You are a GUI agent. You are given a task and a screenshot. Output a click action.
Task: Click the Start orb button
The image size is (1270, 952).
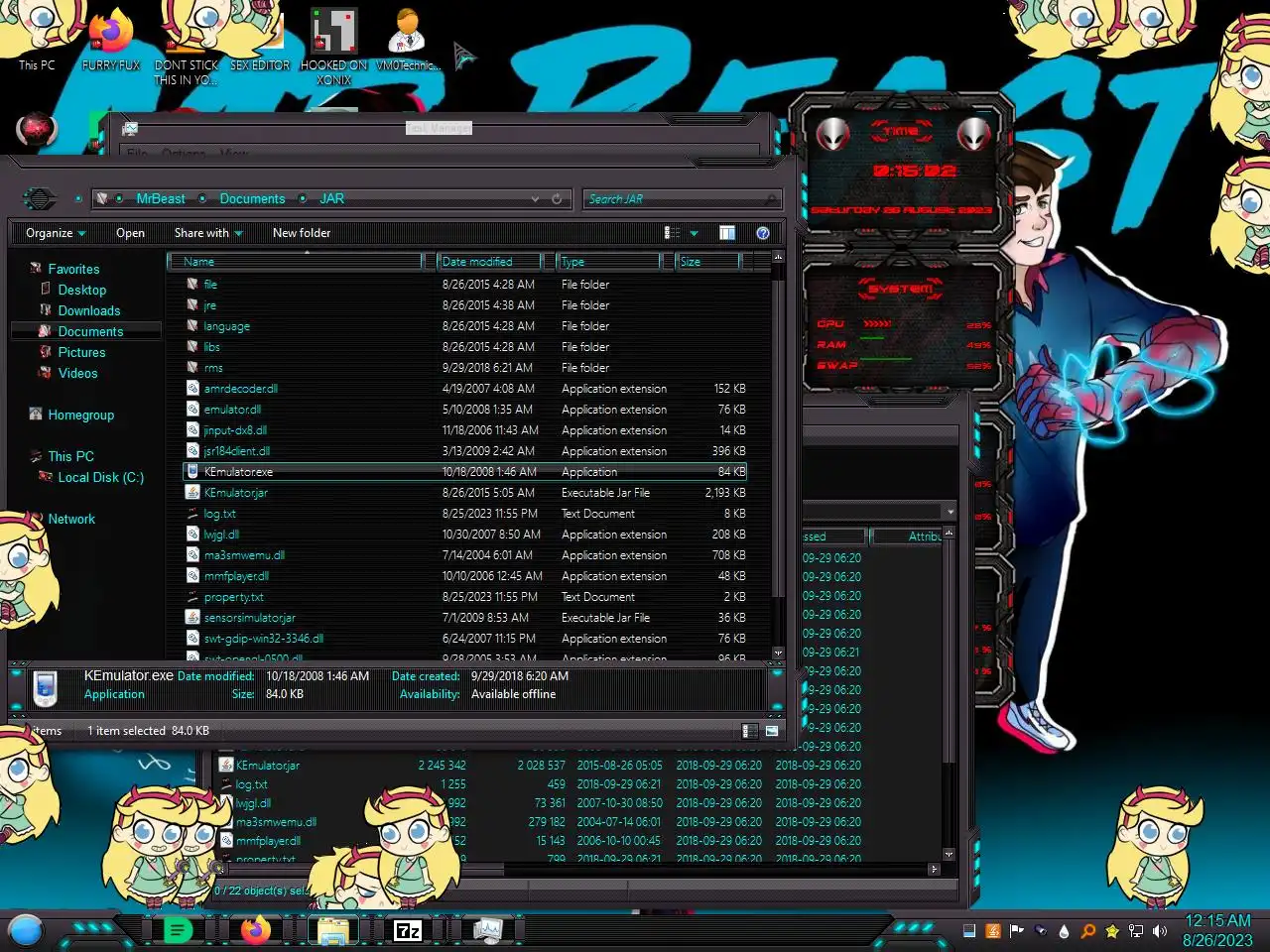point(26,930)
